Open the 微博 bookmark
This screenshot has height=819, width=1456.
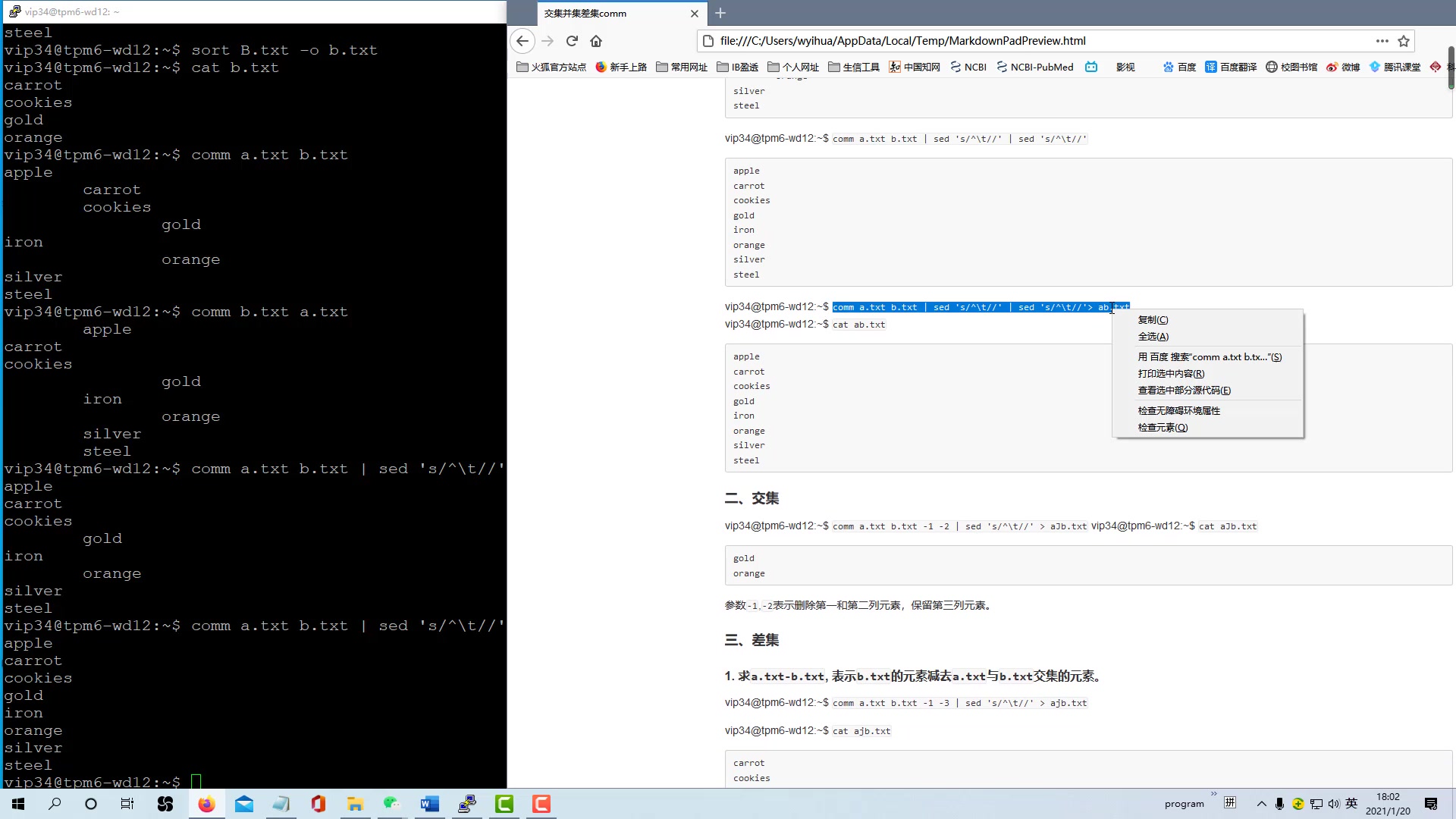[x=1343, y=67]
